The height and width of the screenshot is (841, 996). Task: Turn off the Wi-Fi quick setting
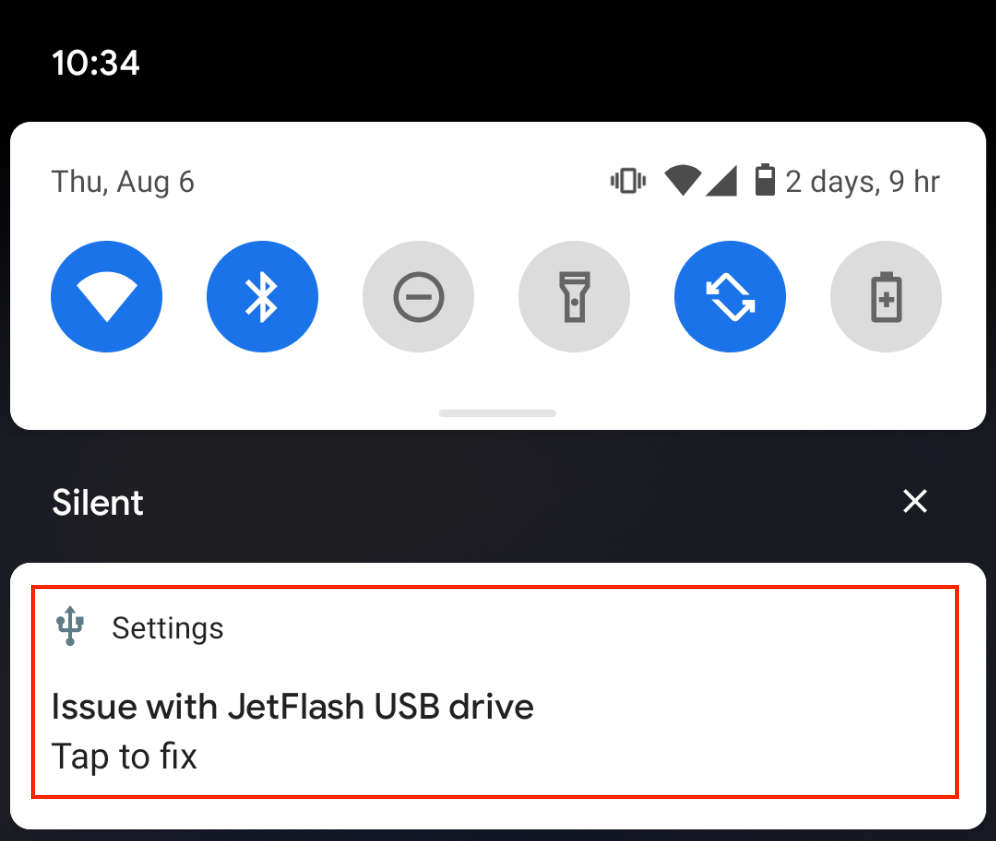pyautogui.click(x=106, y=297)
